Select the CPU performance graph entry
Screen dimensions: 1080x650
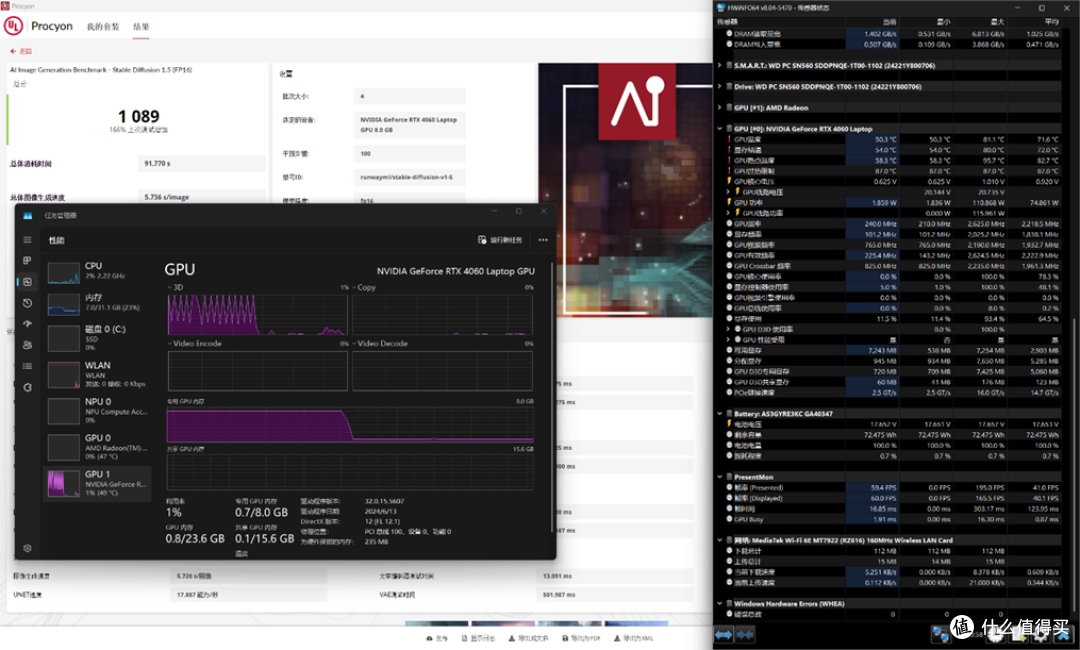(x=98, y=273)
